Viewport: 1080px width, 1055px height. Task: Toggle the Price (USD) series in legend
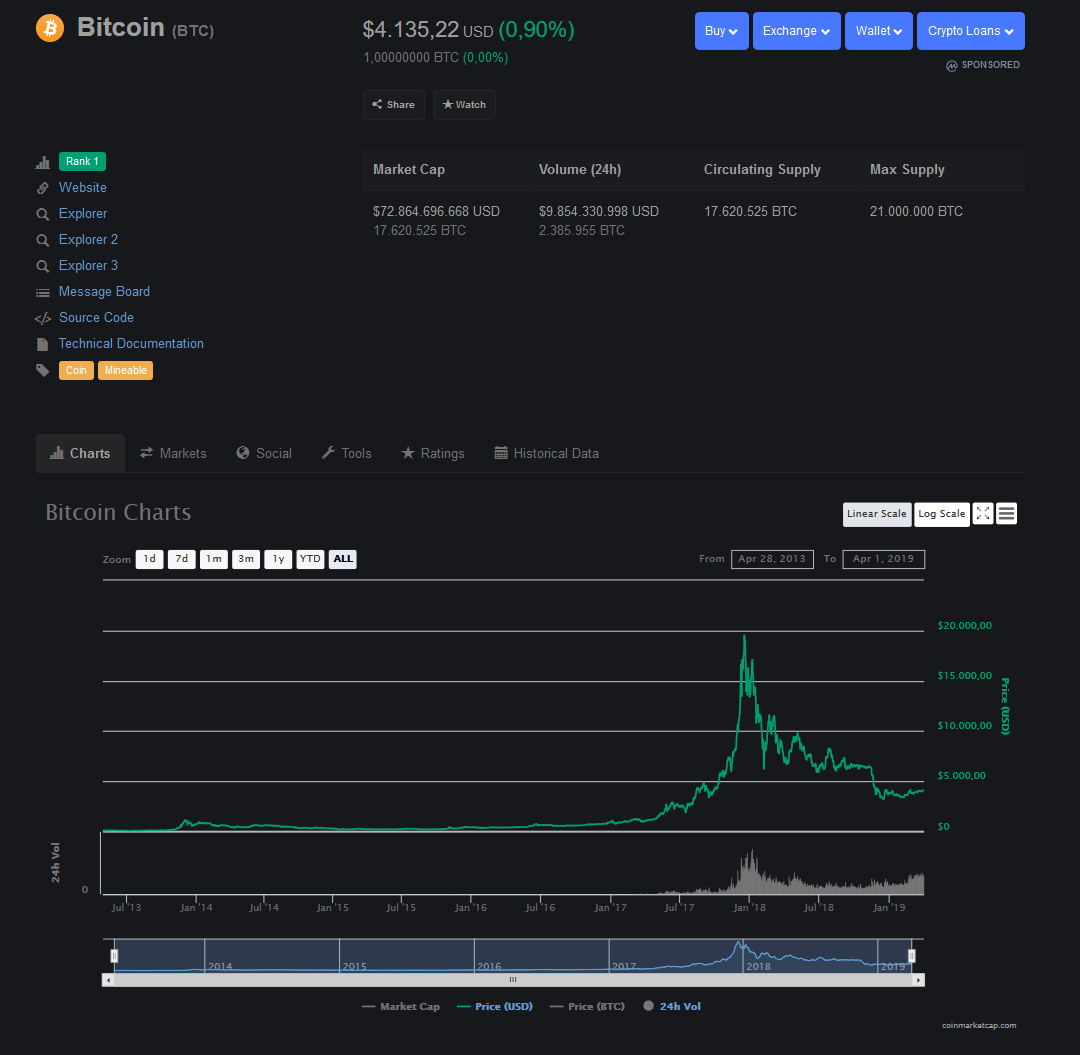[495, 1006]
